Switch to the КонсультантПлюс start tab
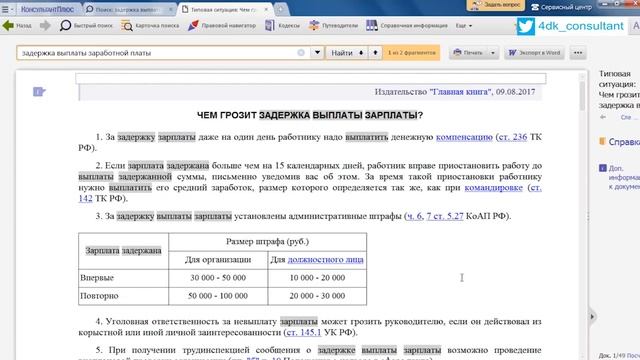Screen dimensions: 640x360 (47, 9)
